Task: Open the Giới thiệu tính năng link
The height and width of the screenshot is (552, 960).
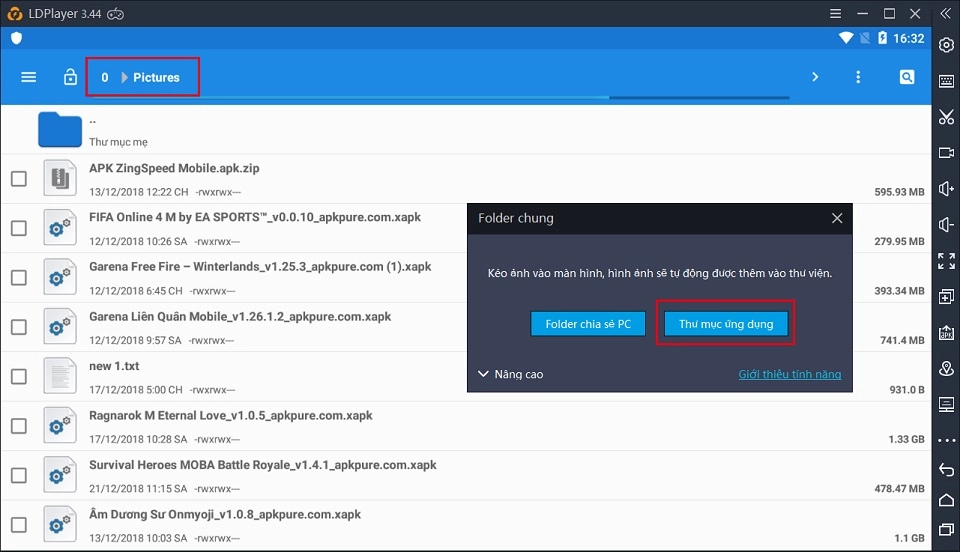Action: (x=789, y=375)
